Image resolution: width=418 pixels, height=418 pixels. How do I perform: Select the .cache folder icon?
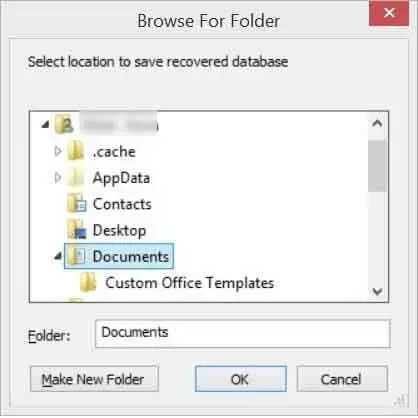[x=76, y=151]
